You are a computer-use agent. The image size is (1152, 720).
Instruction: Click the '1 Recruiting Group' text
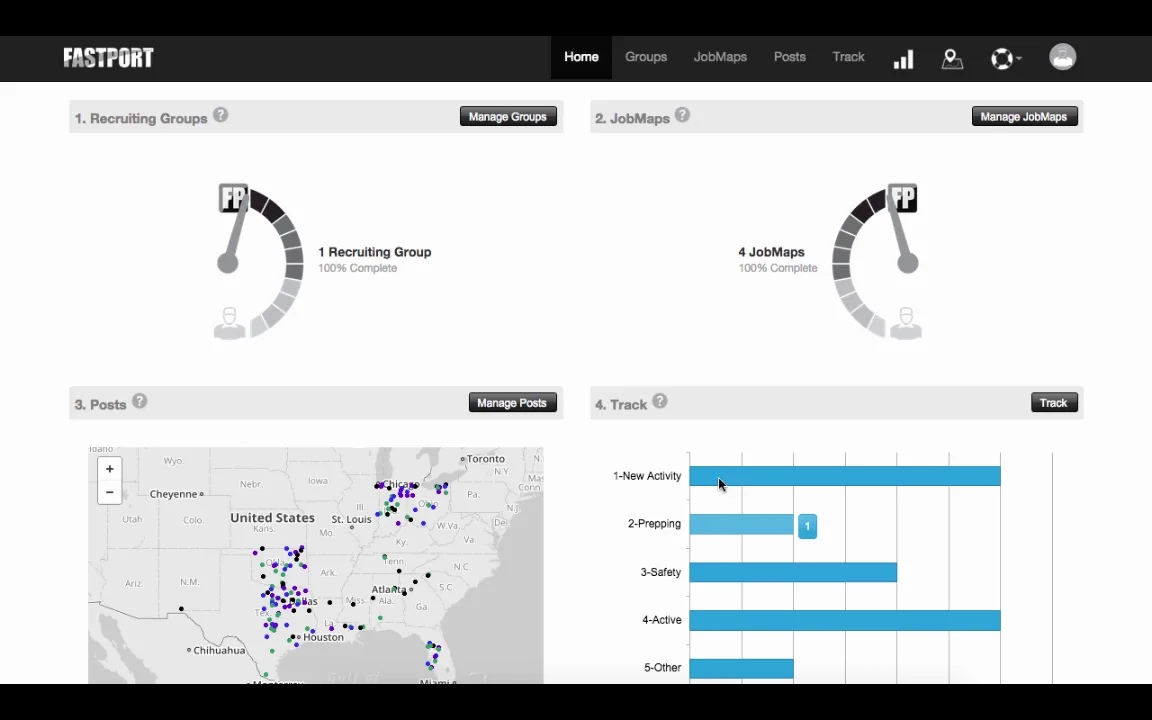tap(375, 252)
